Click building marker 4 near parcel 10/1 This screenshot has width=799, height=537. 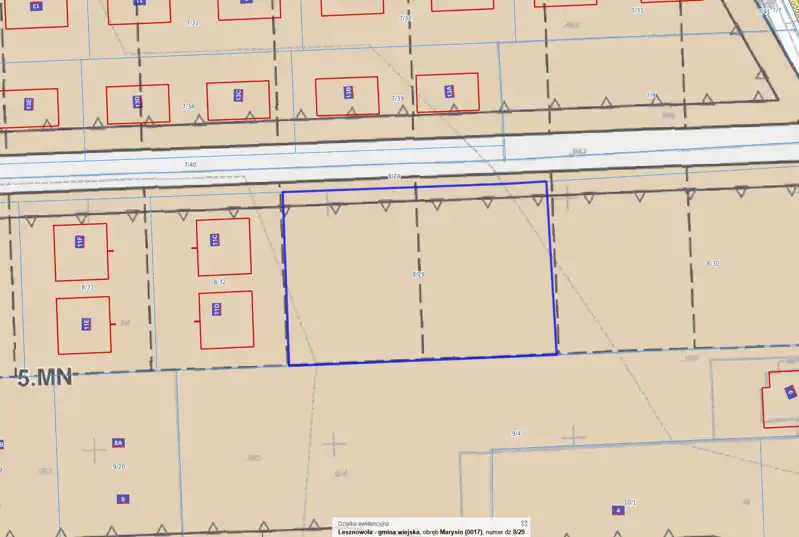[618, 510]
